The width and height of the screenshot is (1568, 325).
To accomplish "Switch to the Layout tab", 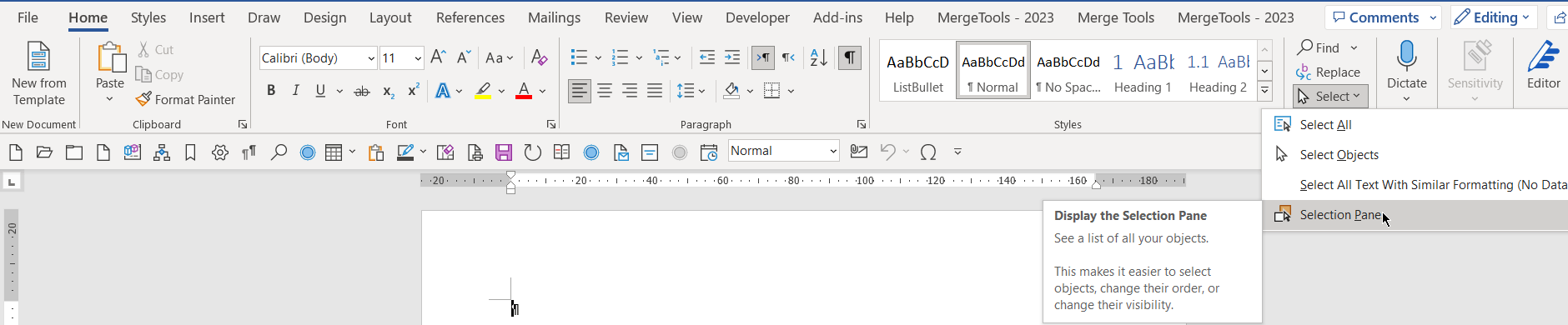I will pyautogui.click(x=390, y=17).
